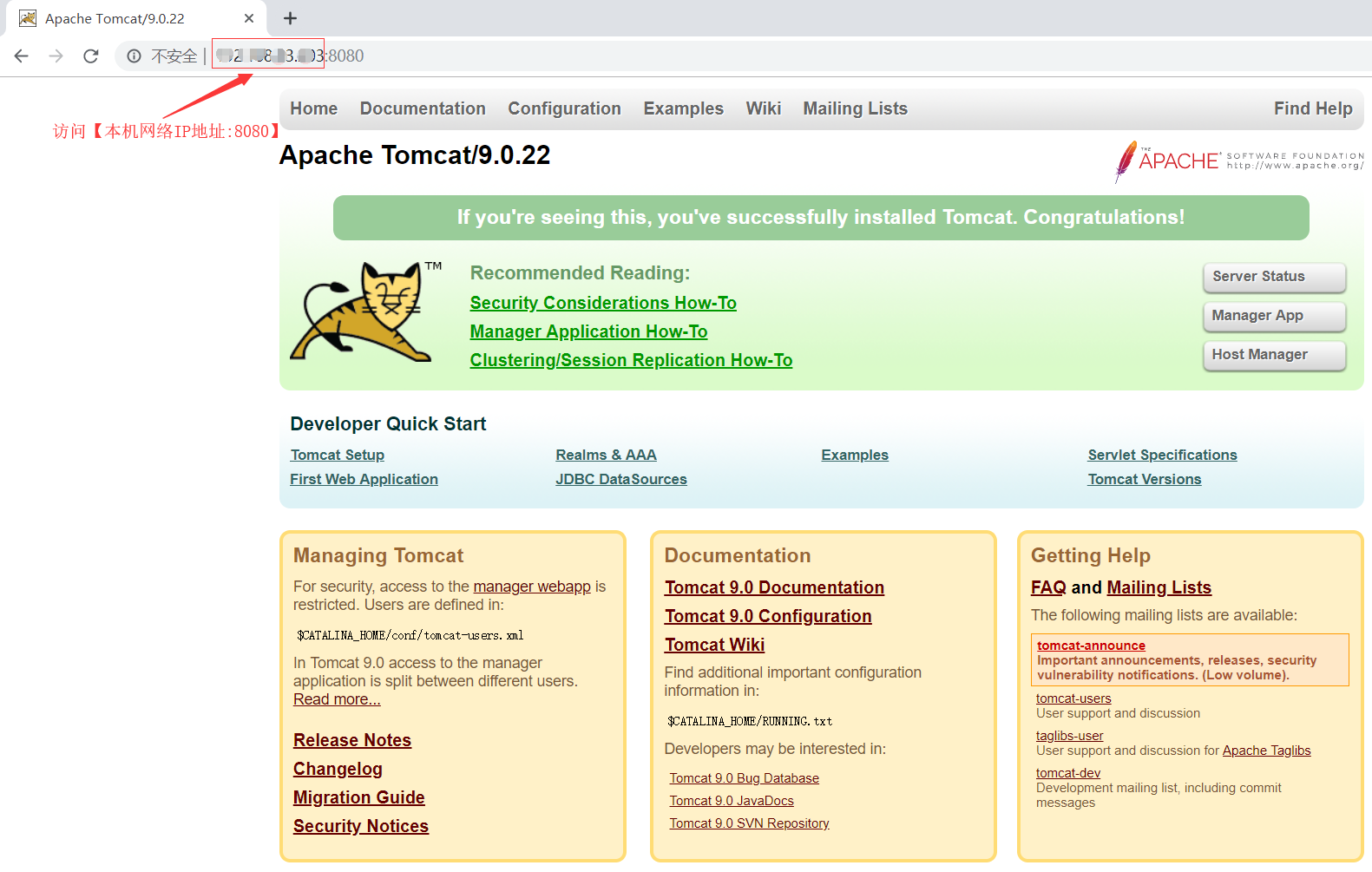Open the FAQ link in Getting Help
1372x872 pixels.
pos(1048,587)
